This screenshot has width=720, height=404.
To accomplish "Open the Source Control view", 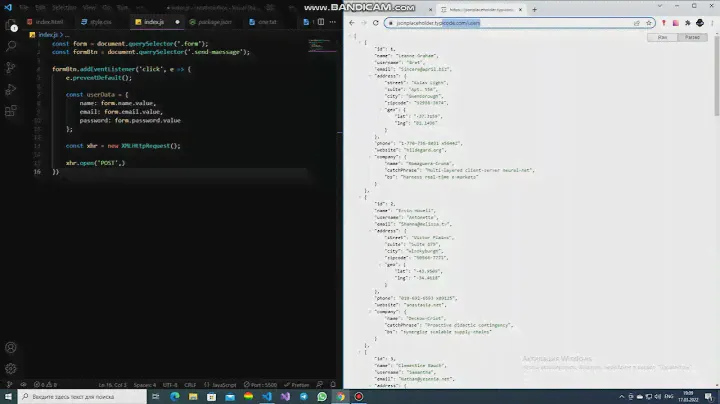I will [11, 67].
